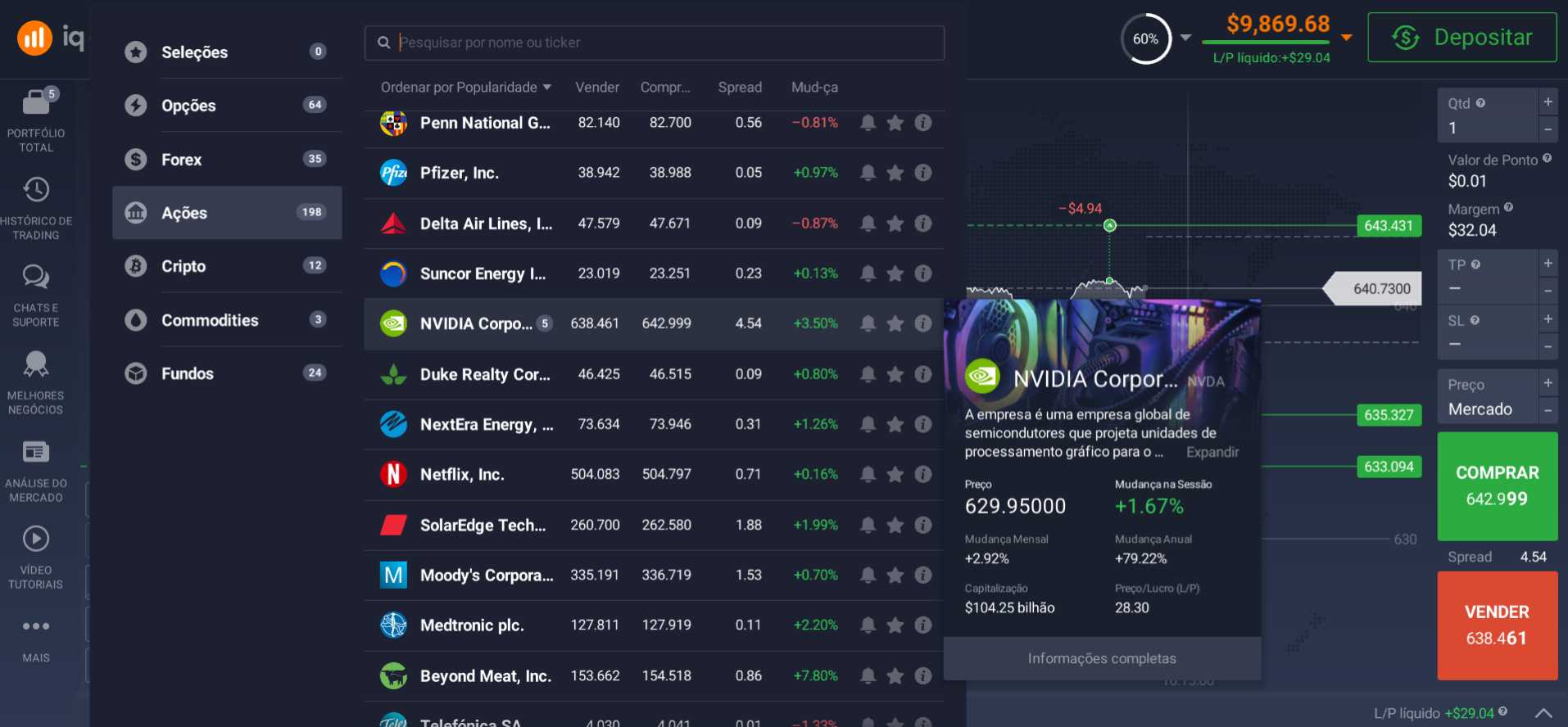The image size is (1568, 727).
Task: Increase TP with plus button
Action: tap(1548, 263)
